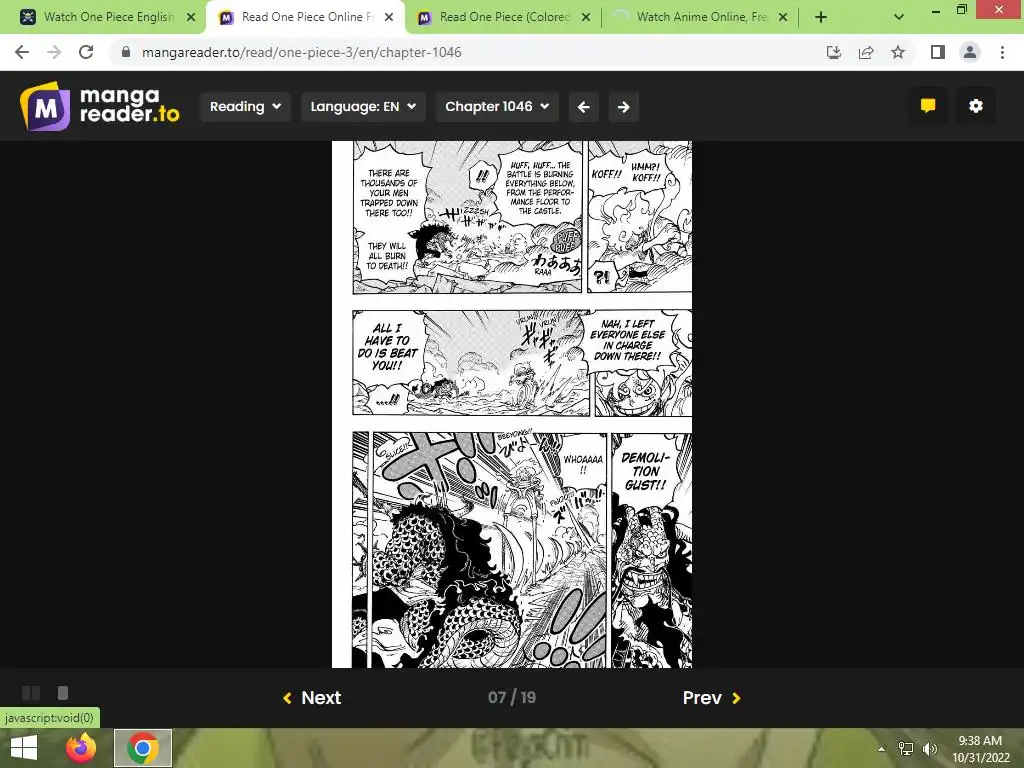This screenshot has width=1024, height=768.
Task: Open the network tray icon
Action: tap(906, 749)
